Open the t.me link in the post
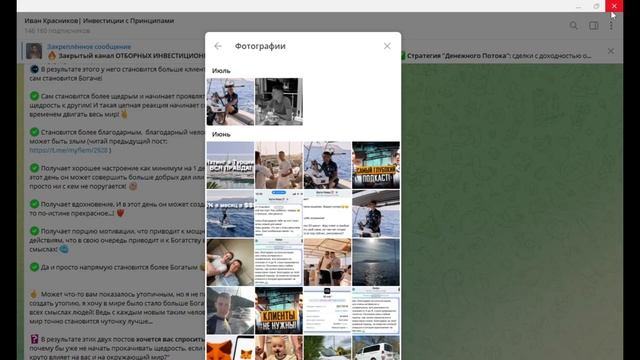 (x=70, y=150)
